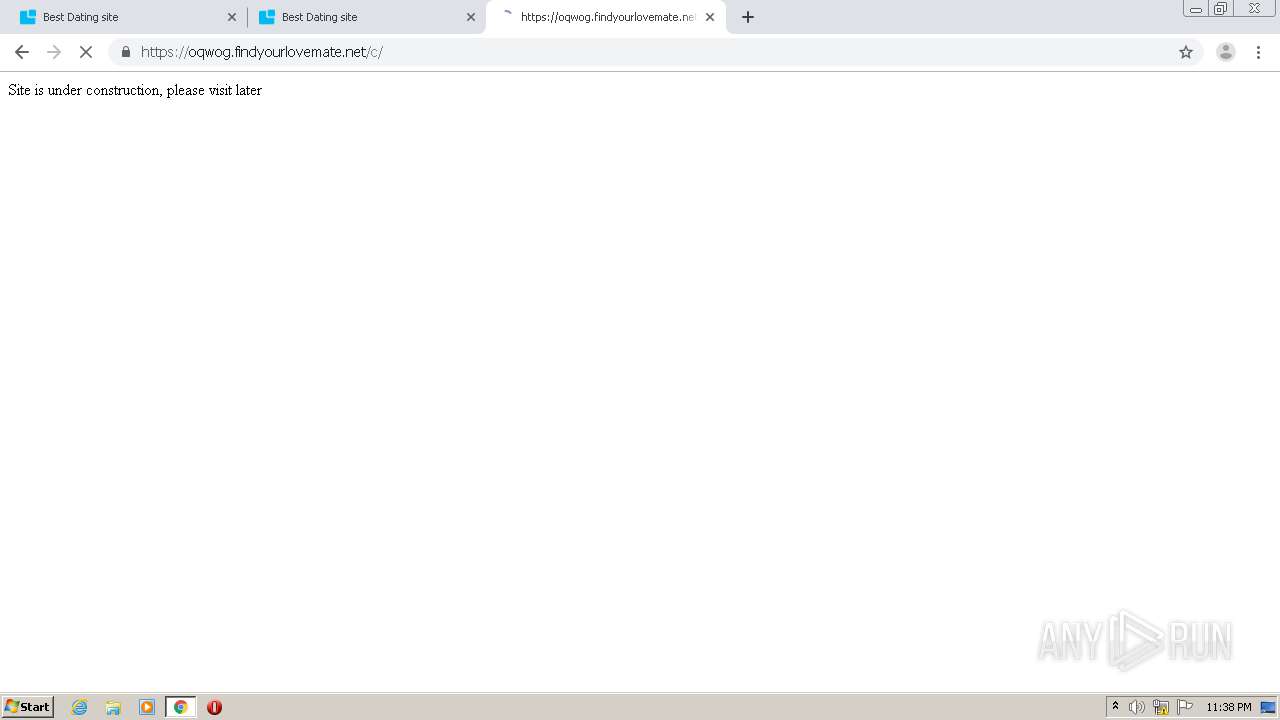Open the Chrome three-dot menu

1259,52
